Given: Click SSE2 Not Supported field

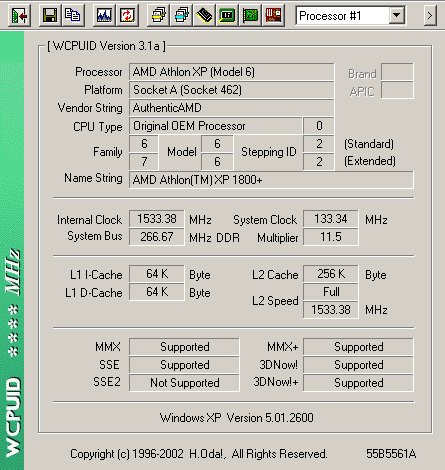Looking at the screenshot, I should point(184,383).
